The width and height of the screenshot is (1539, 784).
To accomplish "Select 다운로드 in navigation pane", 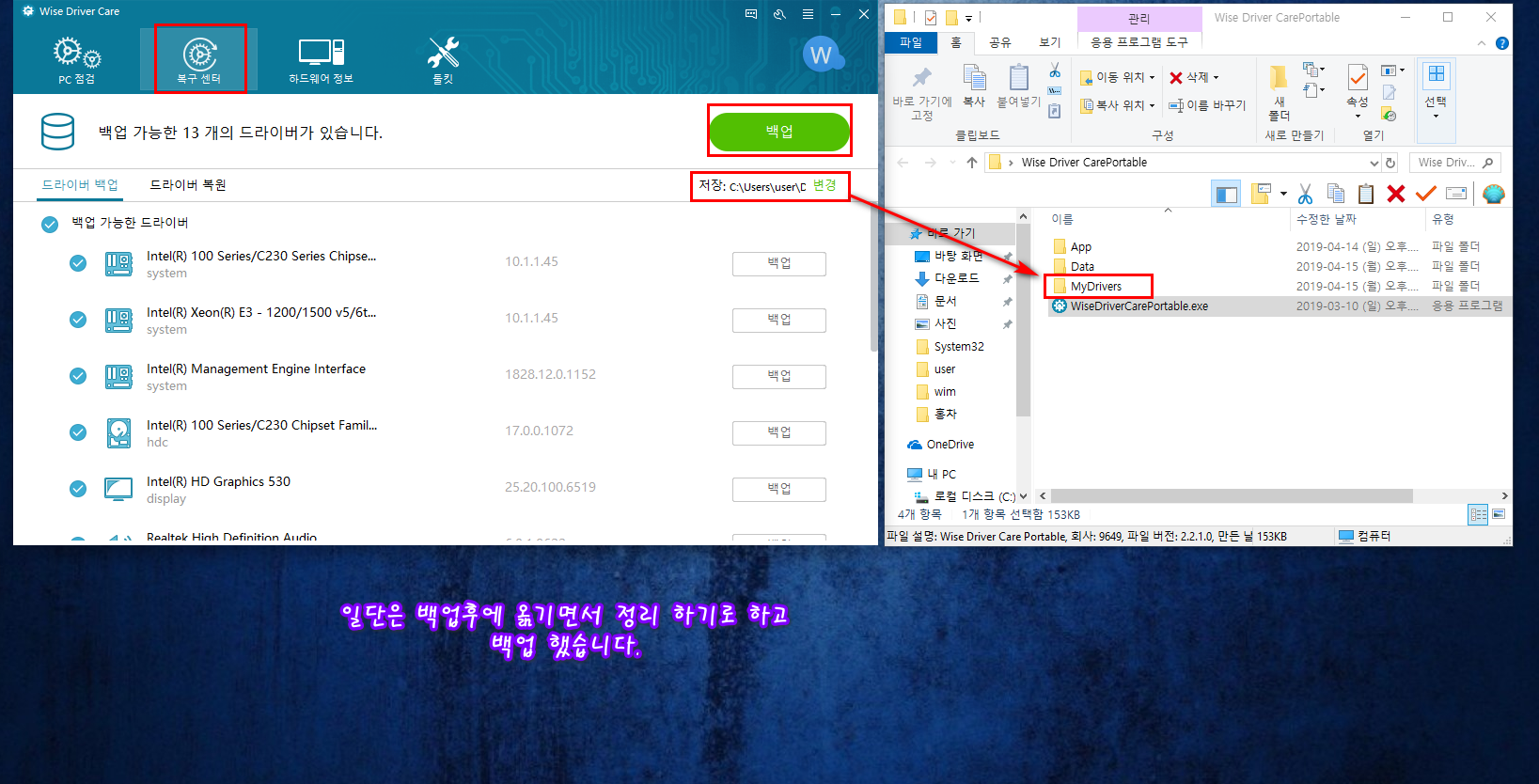I will [956, 278].
